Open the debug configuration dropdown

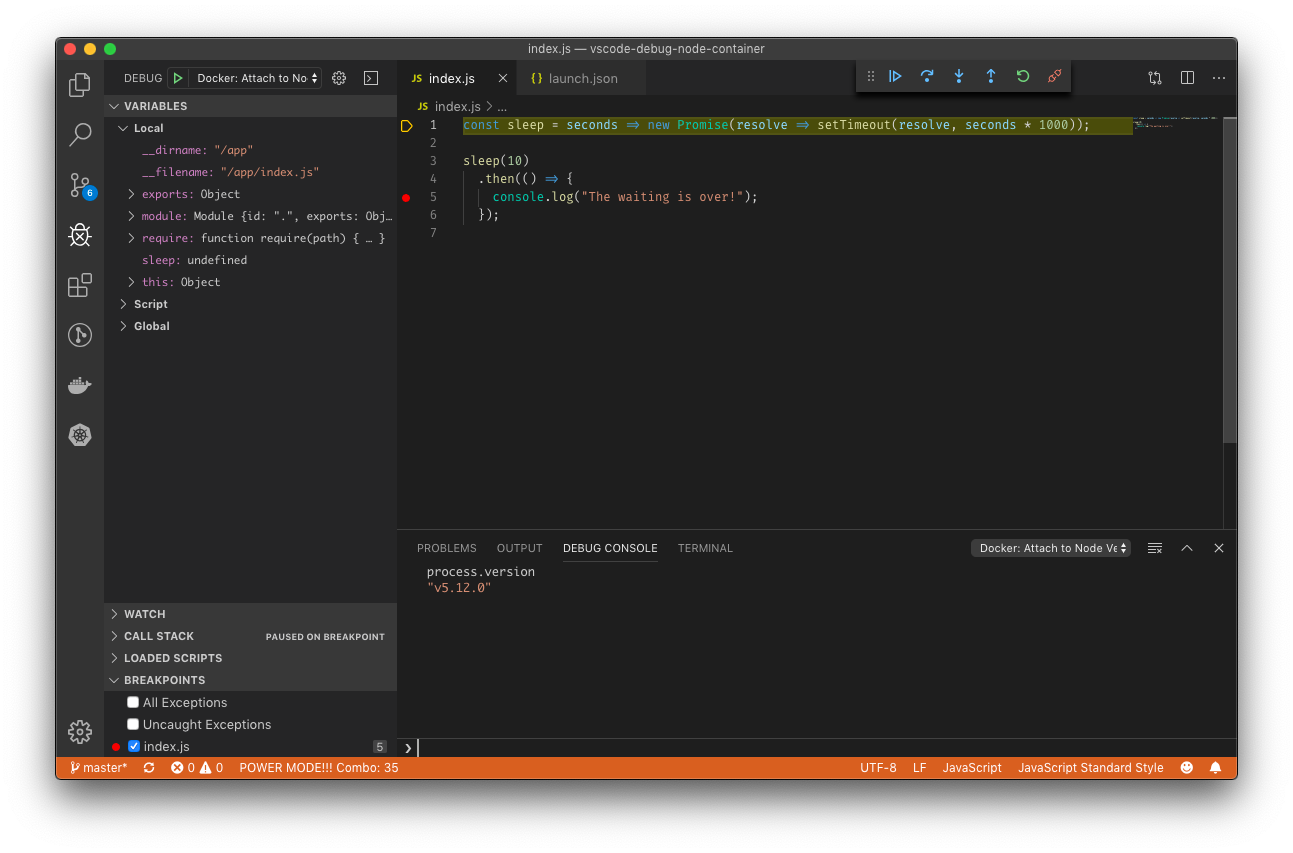256,78
